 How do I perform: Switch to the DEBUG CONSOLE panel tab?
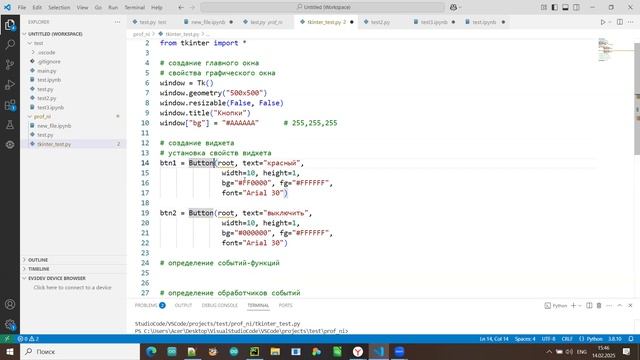(x=220, y=305)
